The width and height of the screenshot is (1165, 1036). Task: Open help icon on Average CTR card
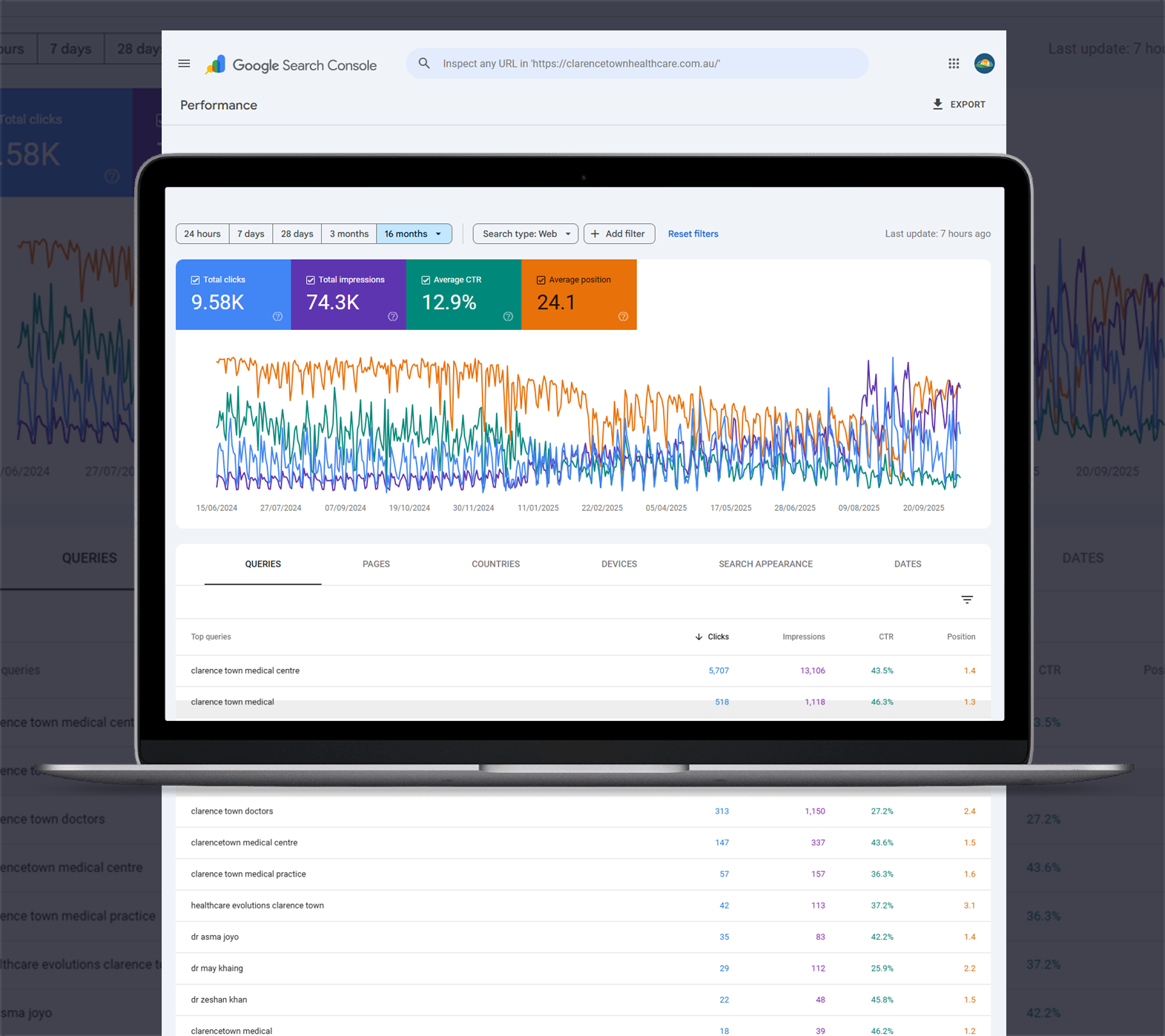pos(508,317)
